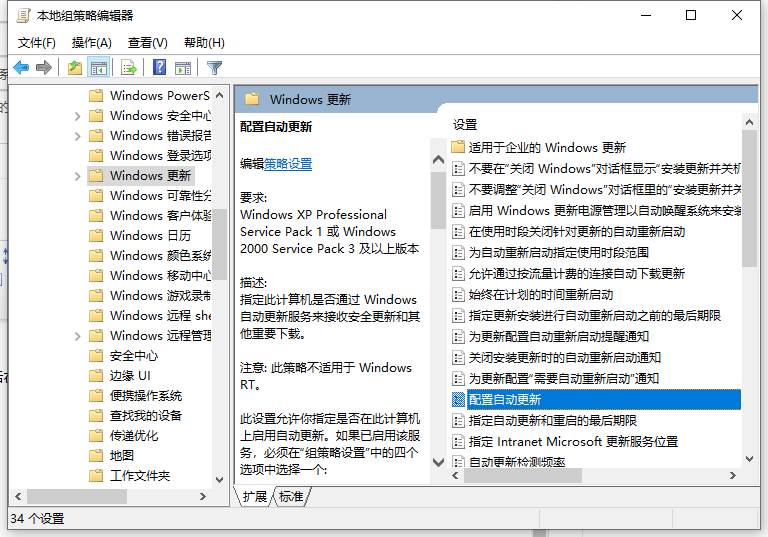Select the 配置自动更新 policy setting

coord(505,400)
